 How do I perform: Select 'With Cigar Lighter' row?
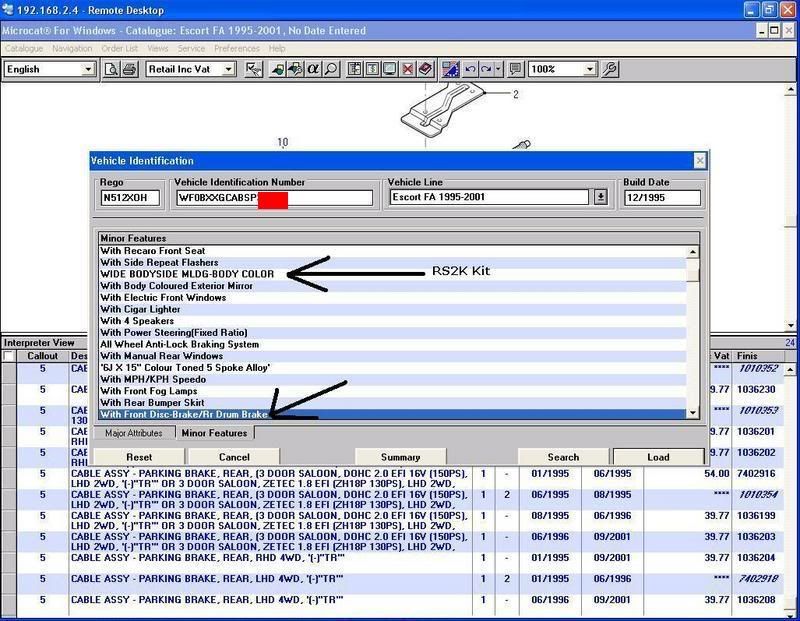pyautogui.click(x=392, y=309)
